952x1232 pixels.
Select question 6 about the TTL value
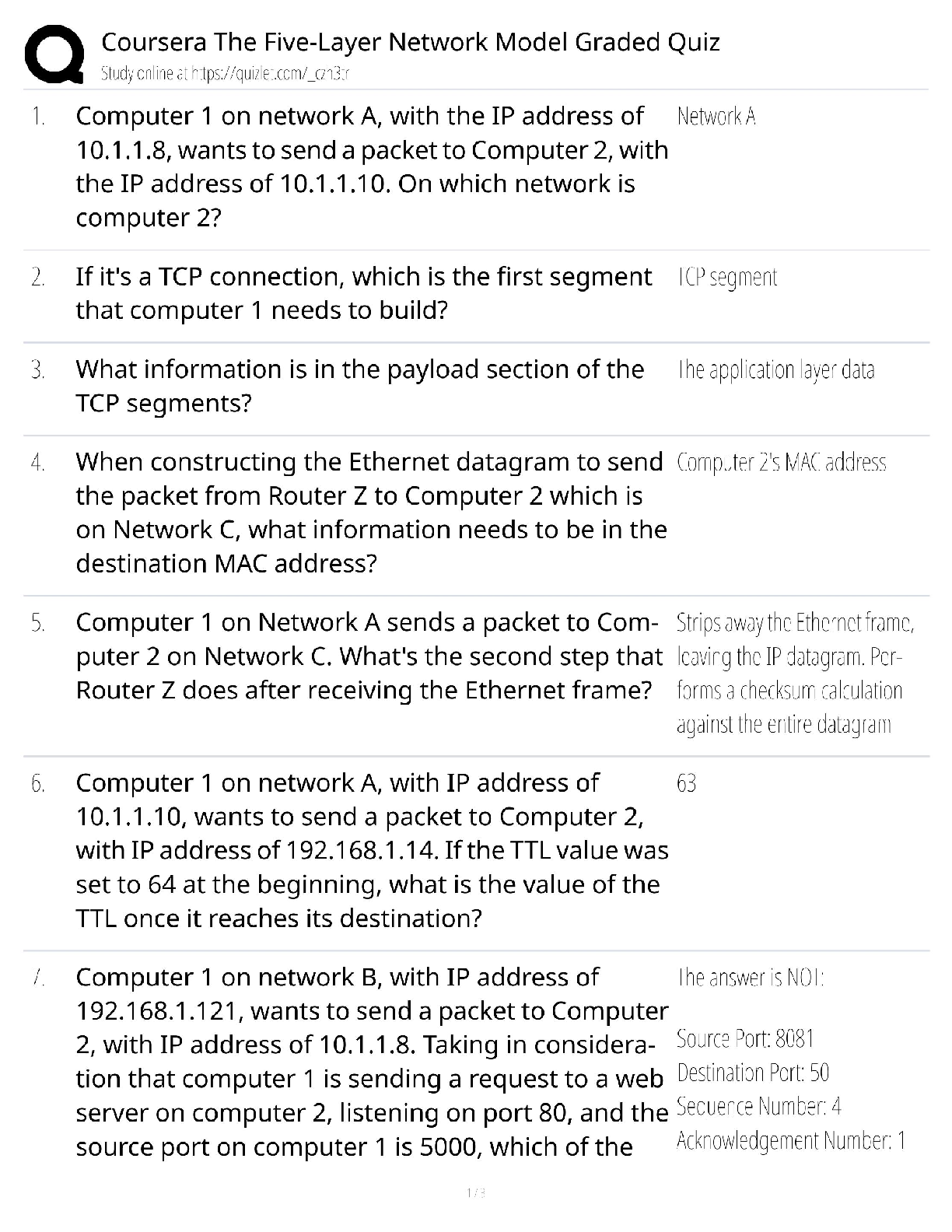pos(372,850)
